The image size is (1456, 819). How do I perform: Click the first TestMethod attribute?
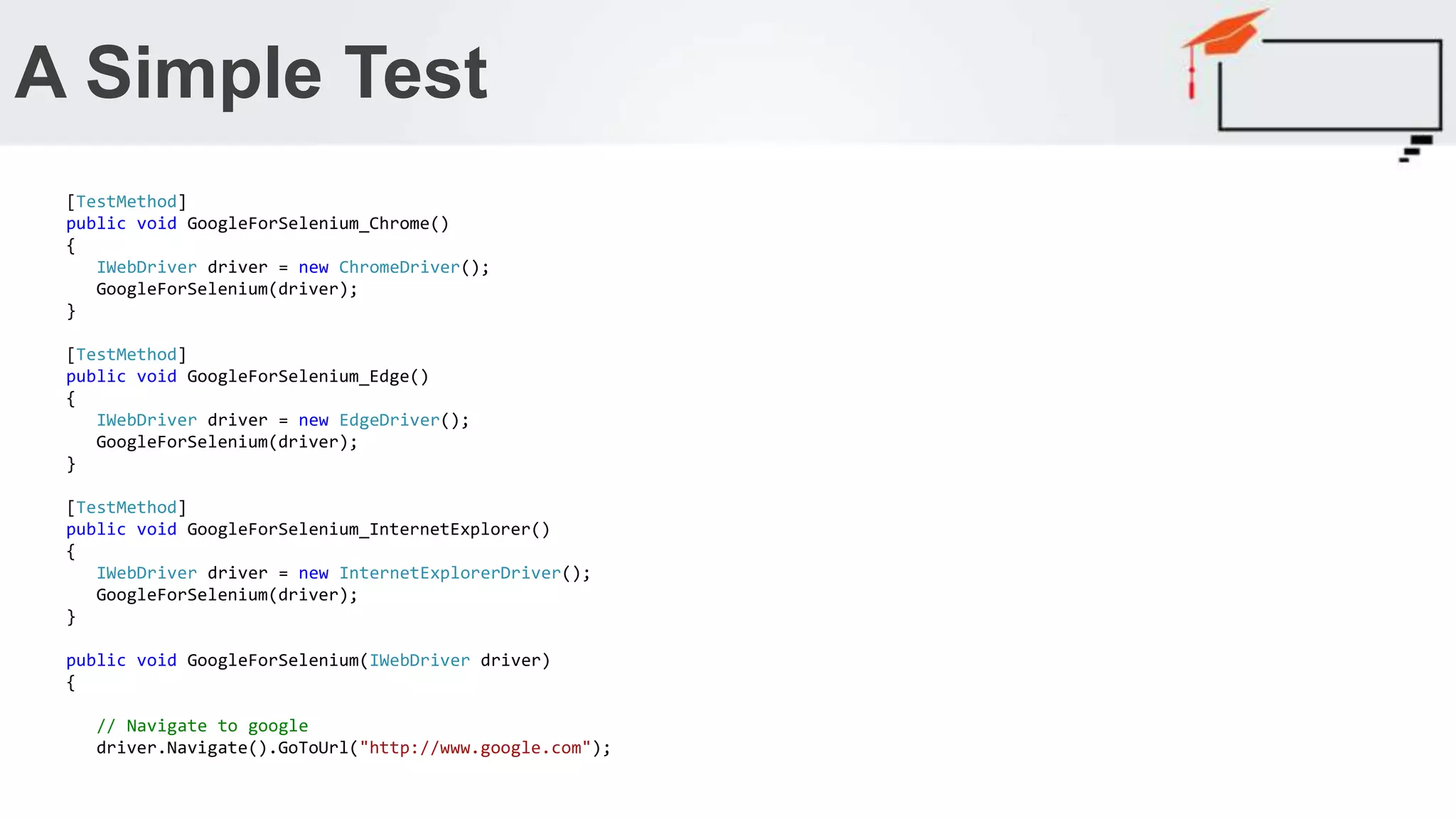pyautogui.click(x=126, y=202)
